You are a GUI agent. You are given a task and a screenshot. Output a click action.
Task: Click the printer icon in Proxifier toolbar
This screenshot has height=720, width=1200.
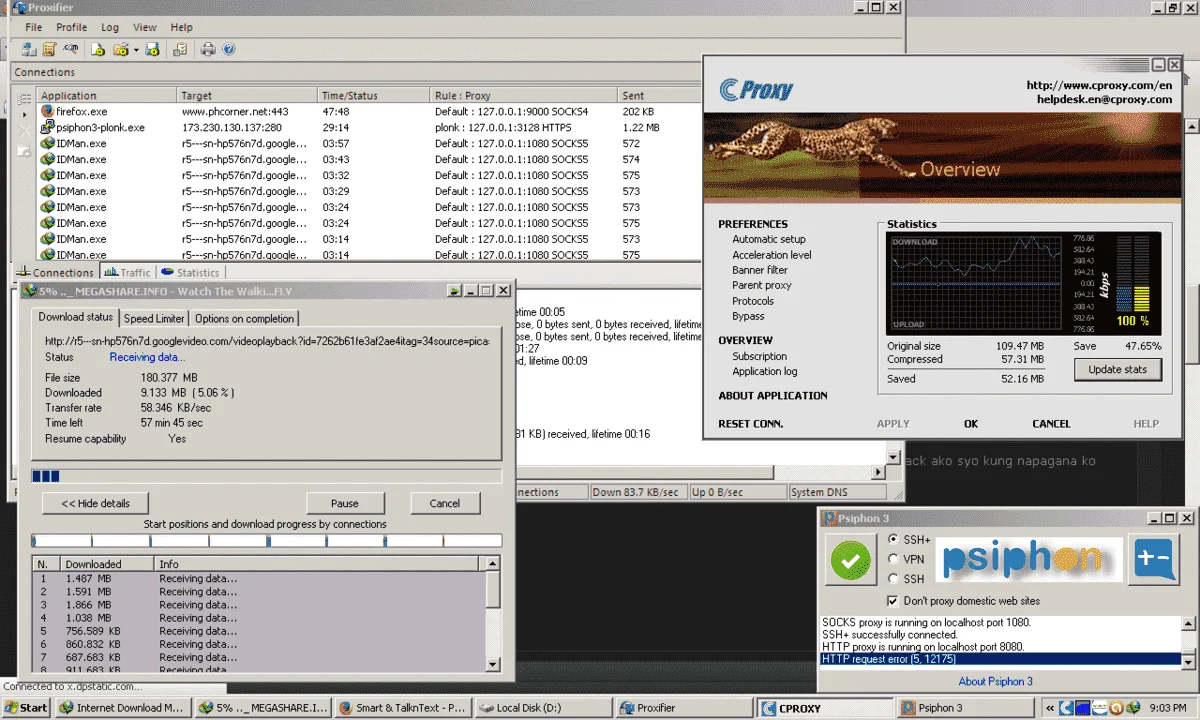pyautogui.click(x=208, y=49)
